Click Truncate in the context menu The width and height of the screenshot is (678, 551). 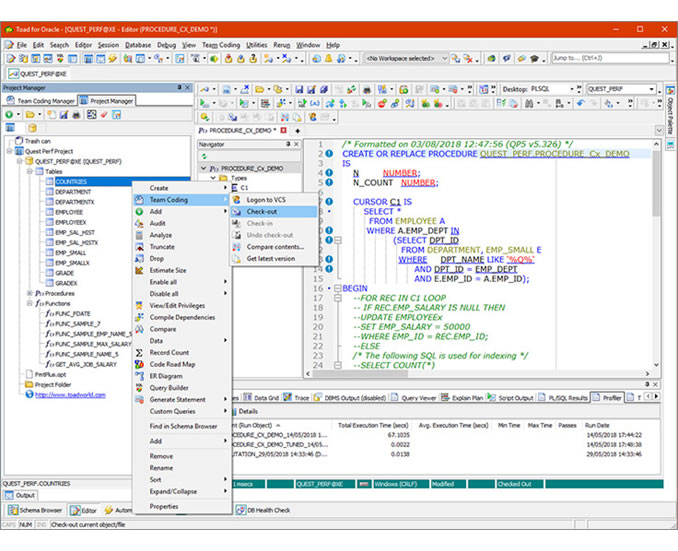click(x=181, y=247)
